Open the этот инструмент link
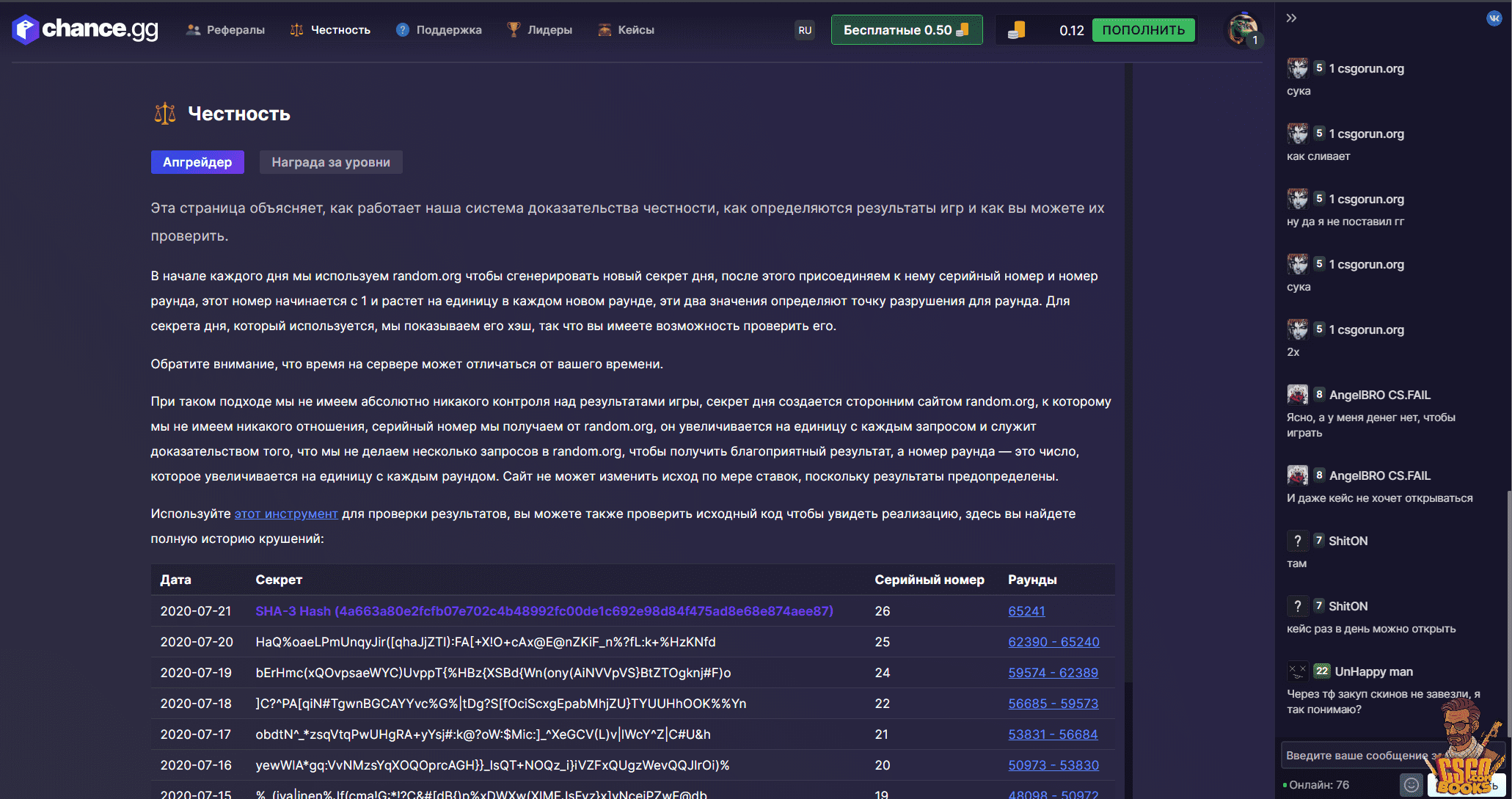This screenshot has height=799, width=1512. point(286,514)
